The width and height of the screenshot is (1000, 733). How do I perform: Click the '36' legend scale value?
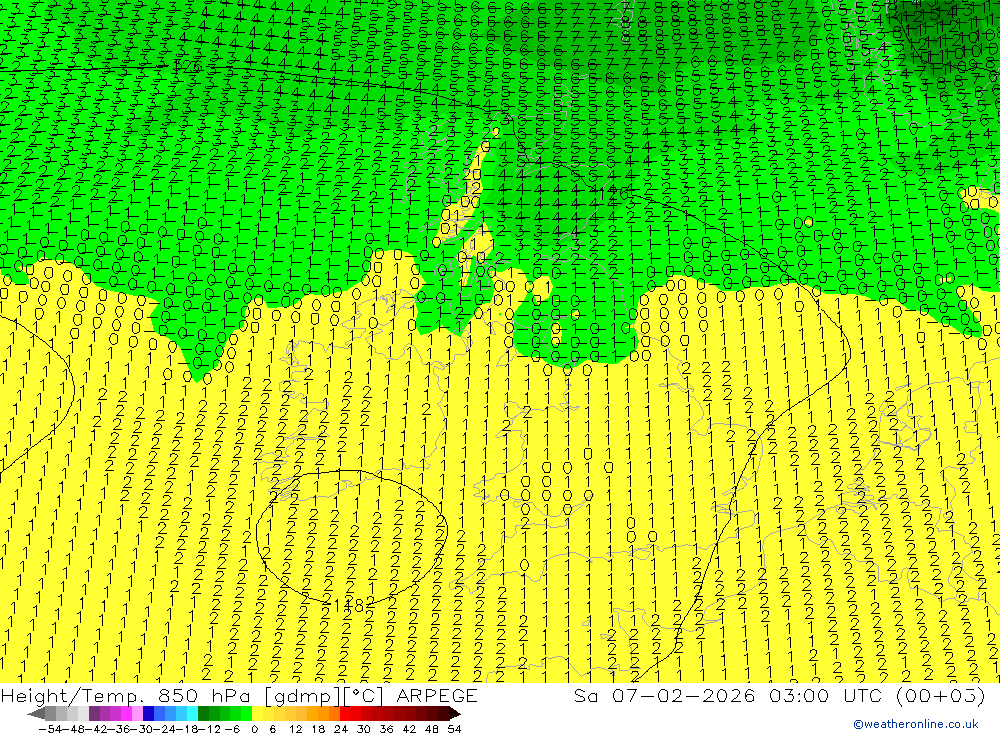pyautogui.click(x=386, y=729)
